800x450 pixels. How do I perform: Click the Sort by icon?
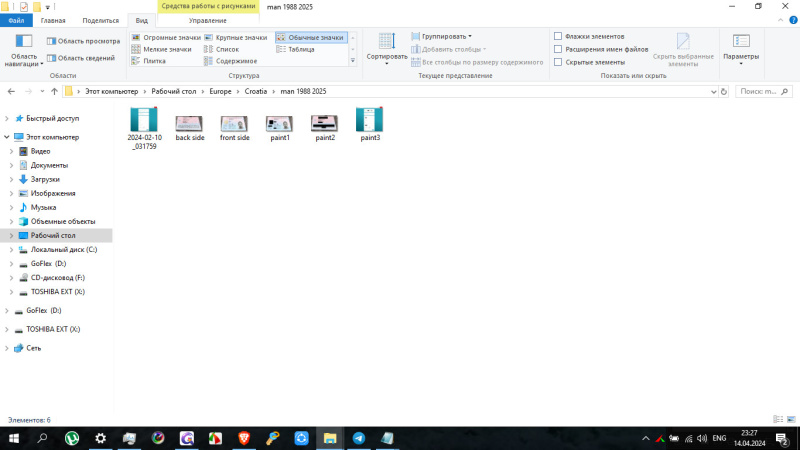pyautogui.click(x=386, y=45)
